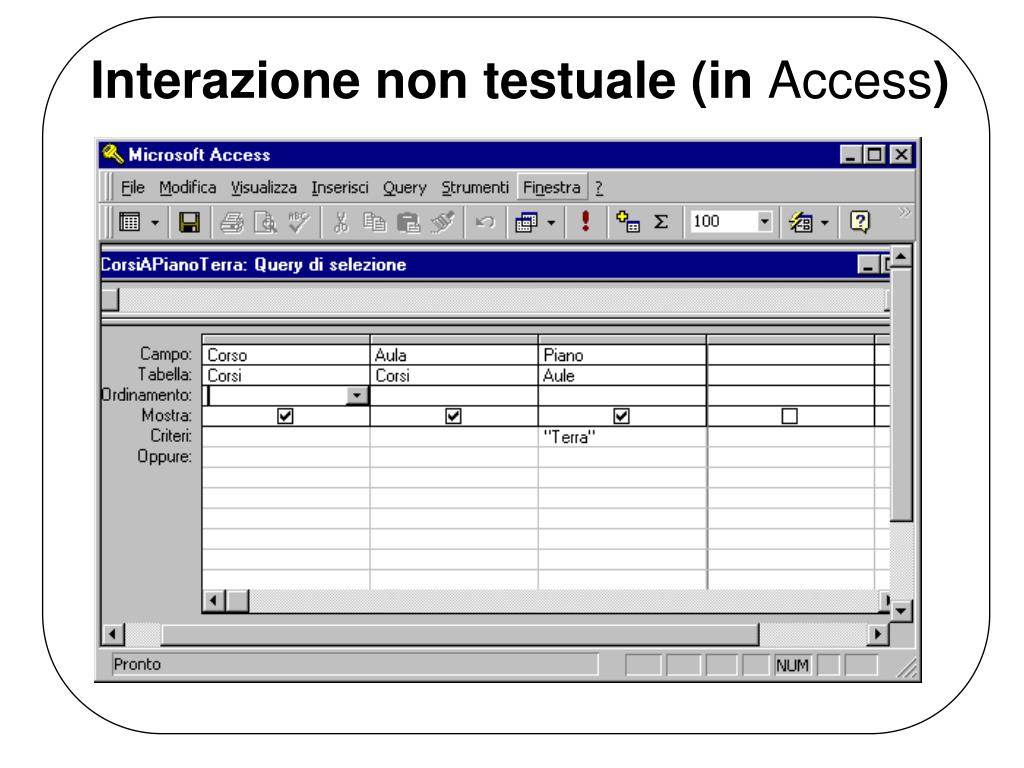Open the Office Assistant help icon

point(860,222)
